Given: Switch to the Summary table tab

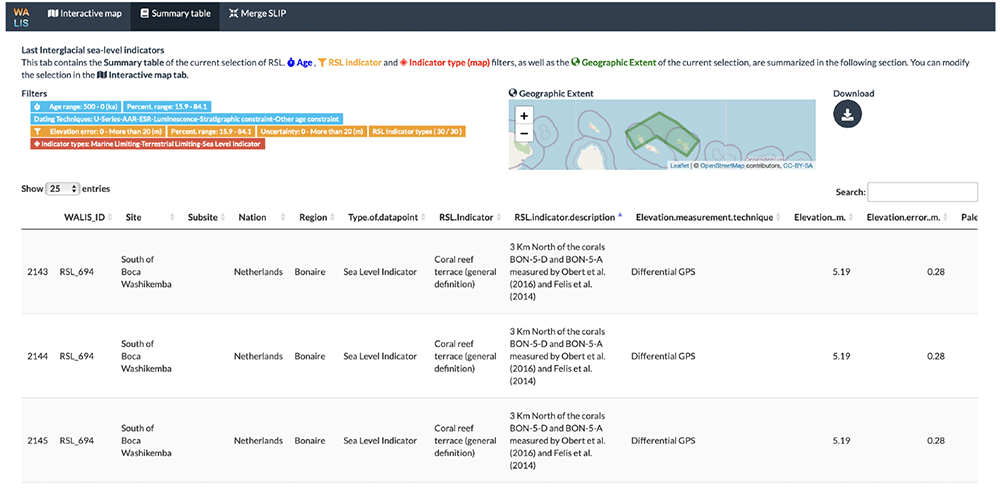Looking at the screenshot, I should tap(175, 13).
